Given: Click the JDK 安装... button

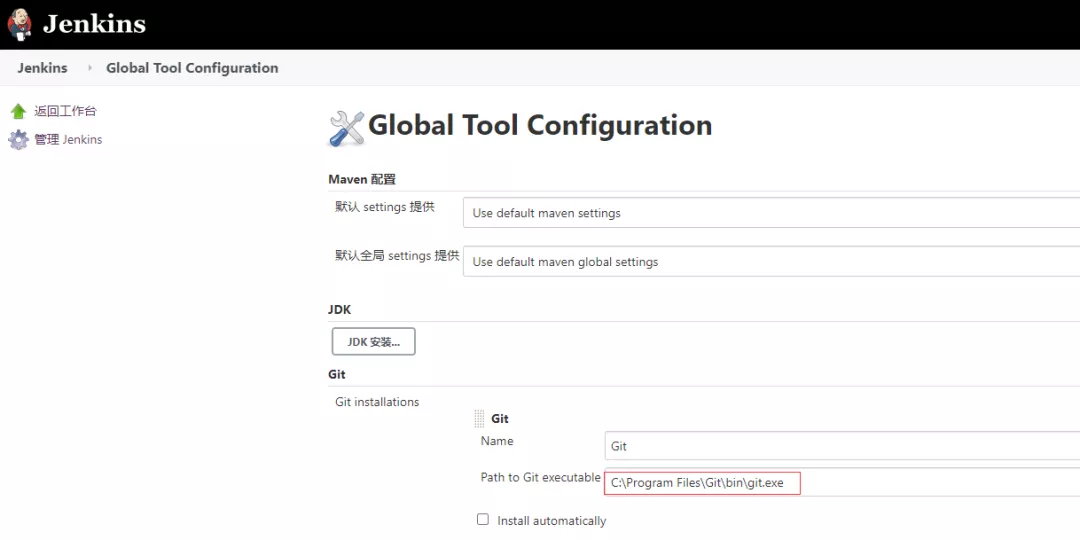Looking at the screenshot, I should pos(373,342).
